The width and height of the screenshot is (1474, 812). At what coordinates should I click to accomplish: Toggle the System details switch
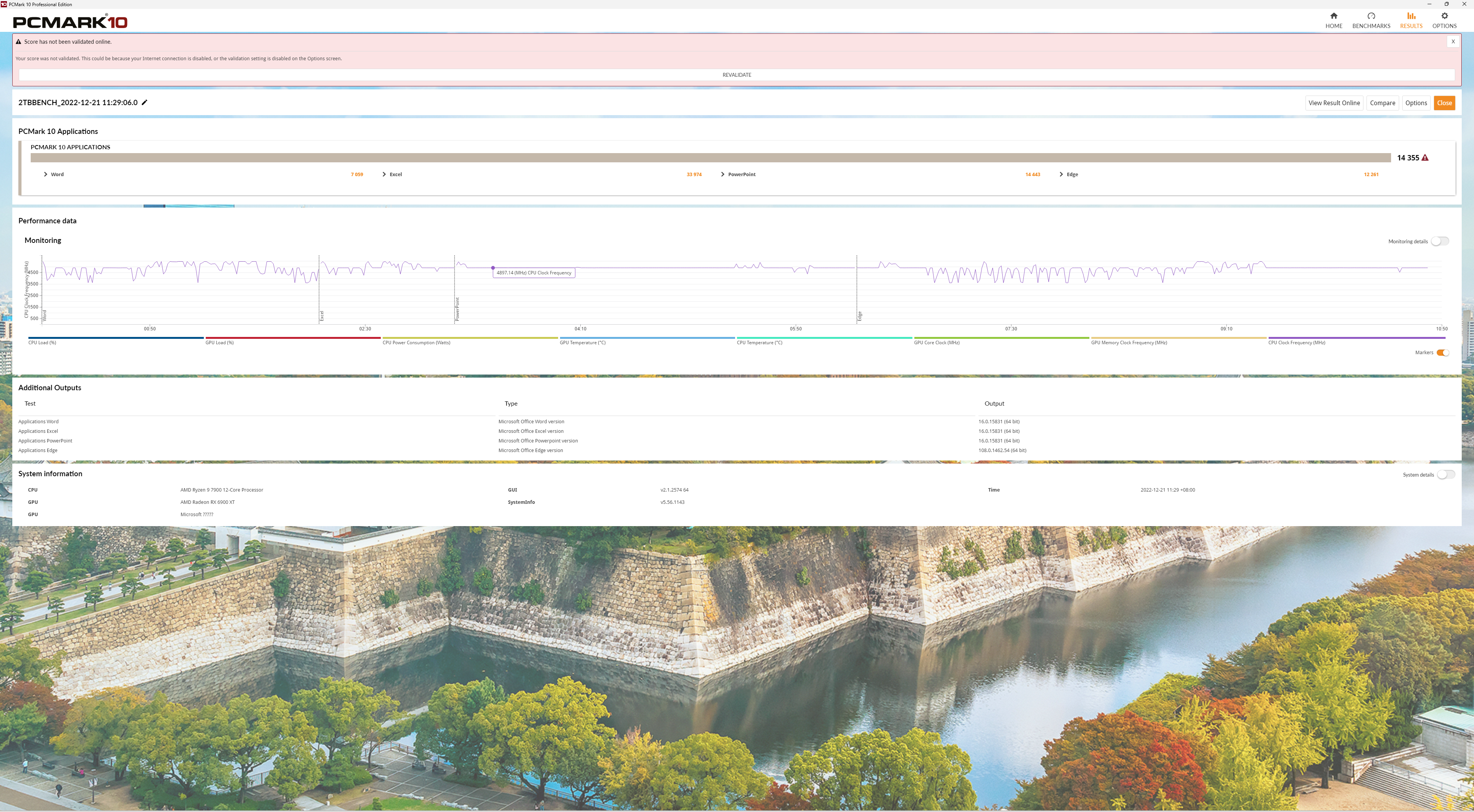[x=1445, y=474]
